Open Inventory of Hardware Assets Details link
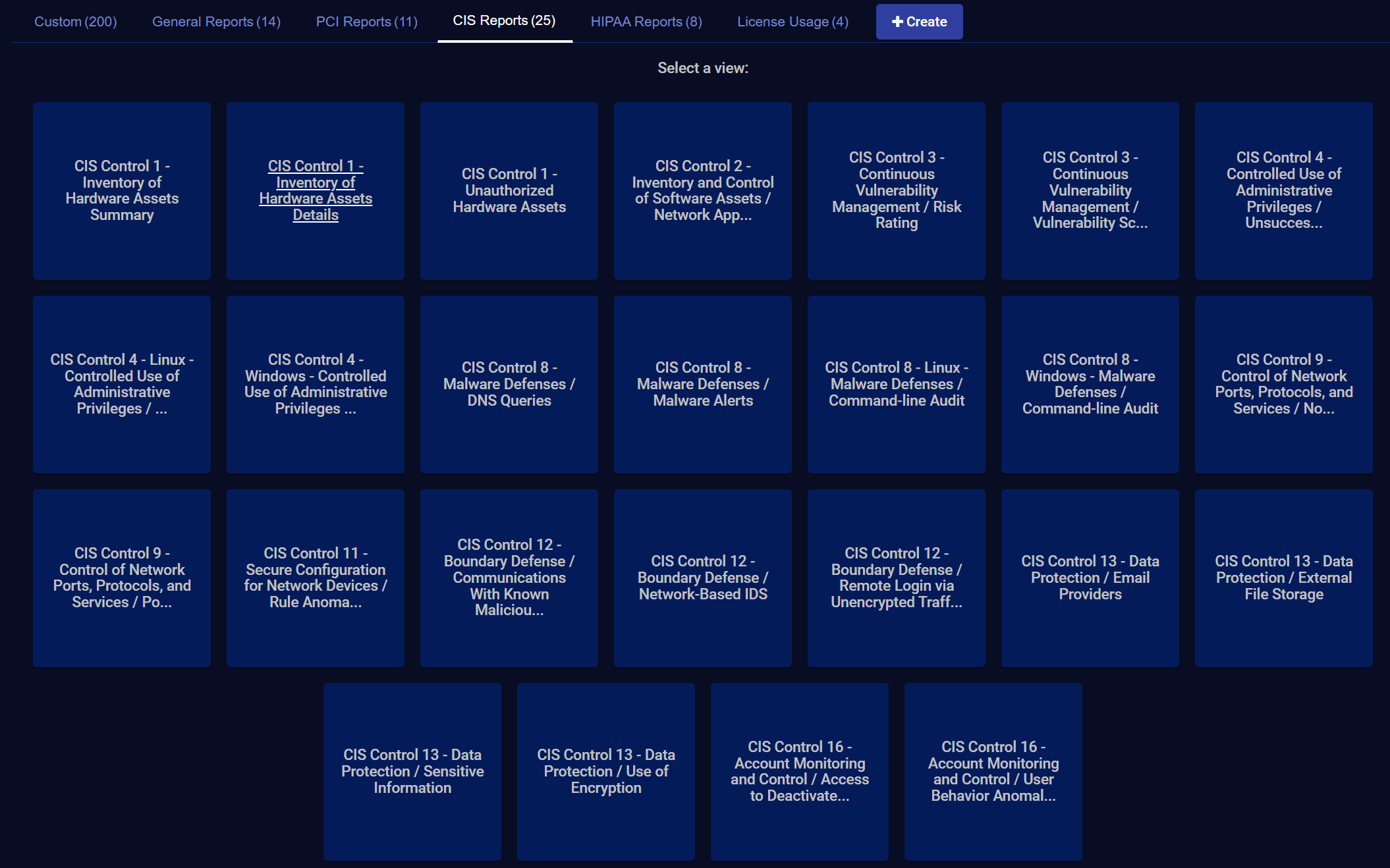Image resolution: width=1390 pixels, height=868 pixels. click(316, 190)
